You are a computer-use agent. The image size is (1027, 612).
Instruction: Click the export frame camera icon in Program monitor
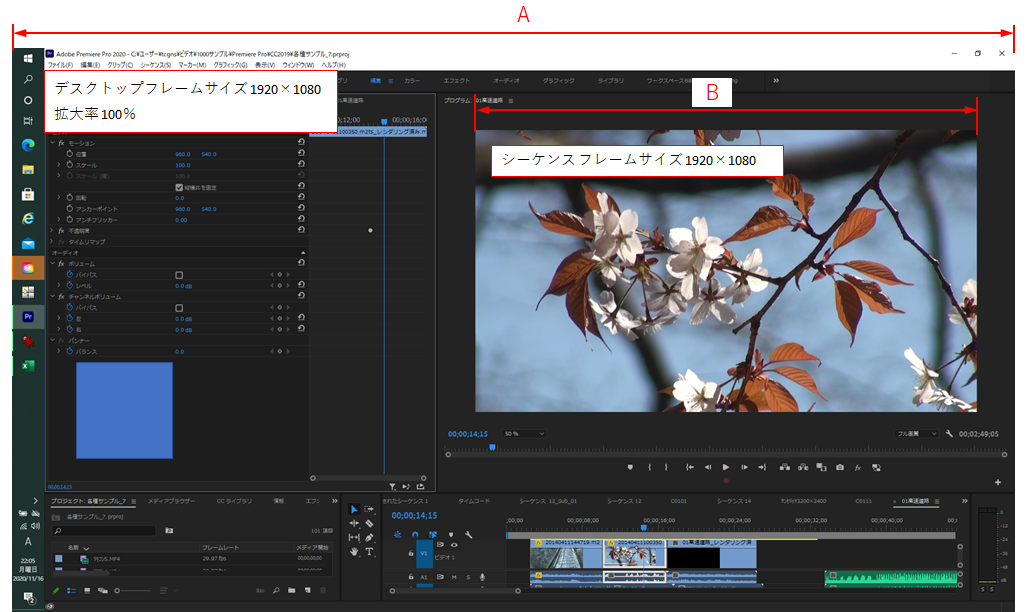click(x=839, y=465)
